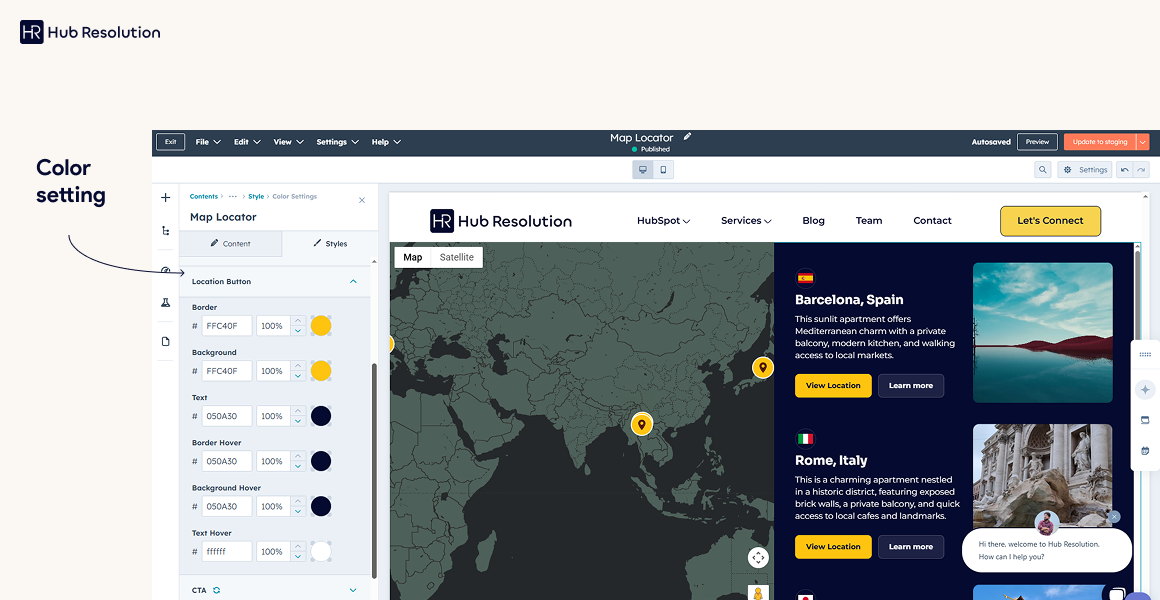
Task: Click the sparkle AI assistant icon
Action: 1145,389
